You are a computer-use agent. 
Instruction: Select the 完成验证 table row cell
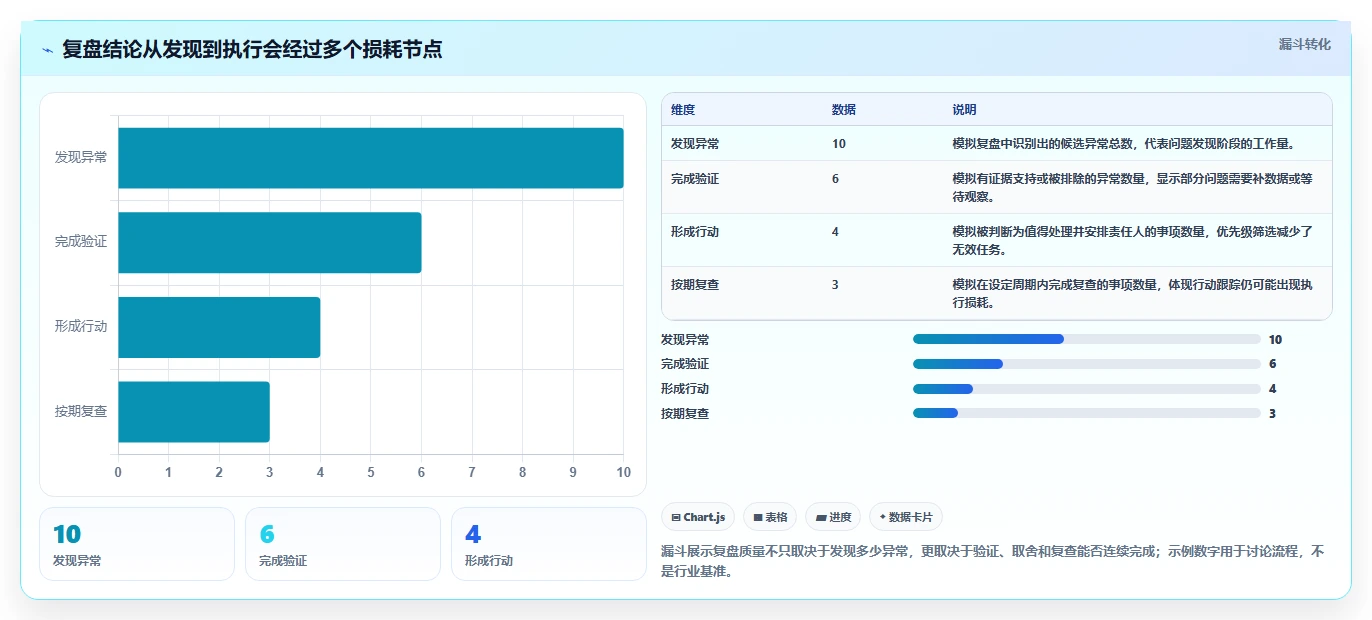coord(695,178)
